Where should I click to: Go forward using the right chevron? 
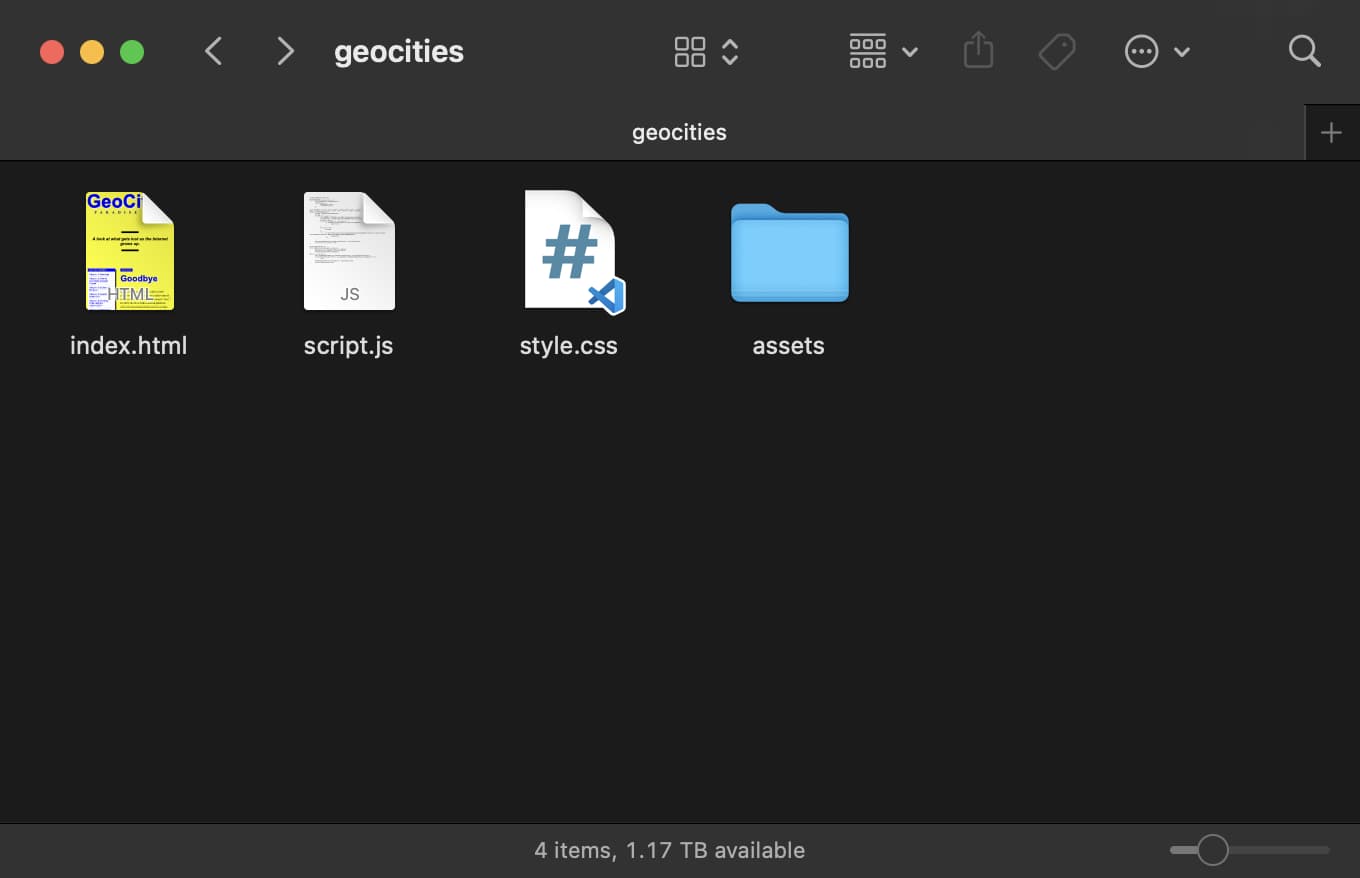[286, 51]
